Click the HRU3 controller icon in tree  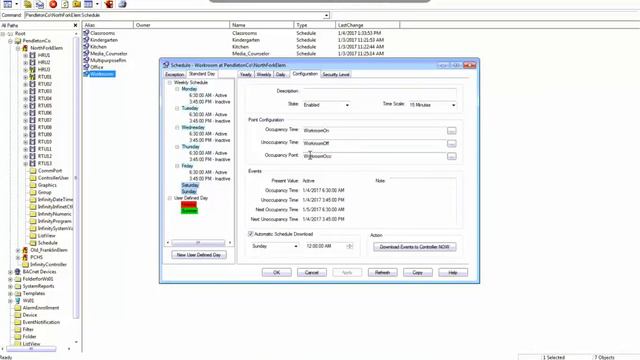[33, 69]
